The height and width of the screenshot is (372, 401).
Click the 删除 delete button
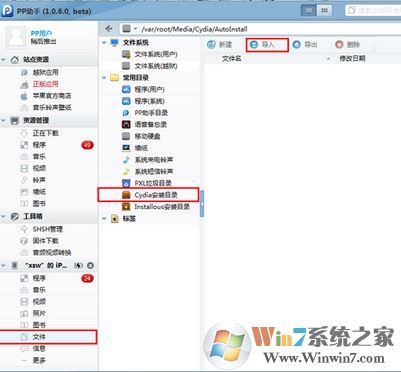348,44
